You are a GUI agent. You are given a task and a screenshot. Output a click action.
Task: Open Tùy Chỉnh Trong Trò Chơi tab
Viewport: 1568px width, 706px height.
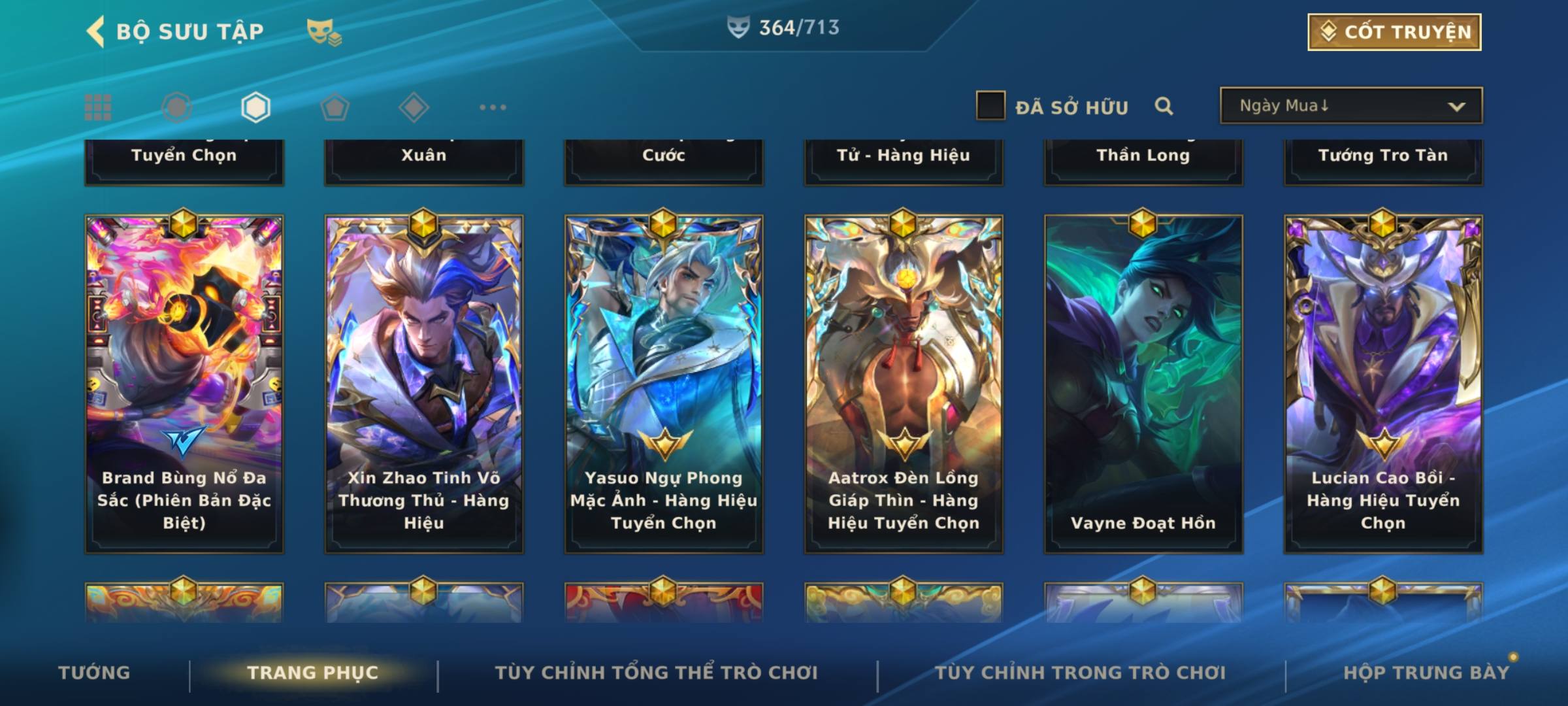tap(1080, 673)
